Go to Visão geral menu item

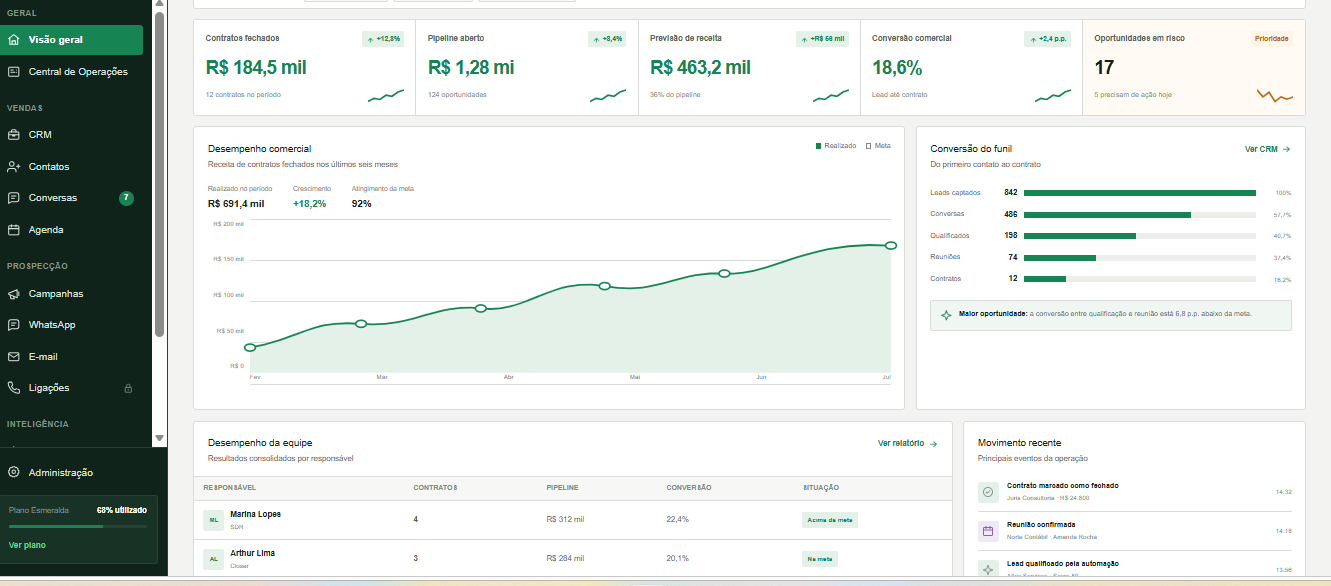click(72, 40)
